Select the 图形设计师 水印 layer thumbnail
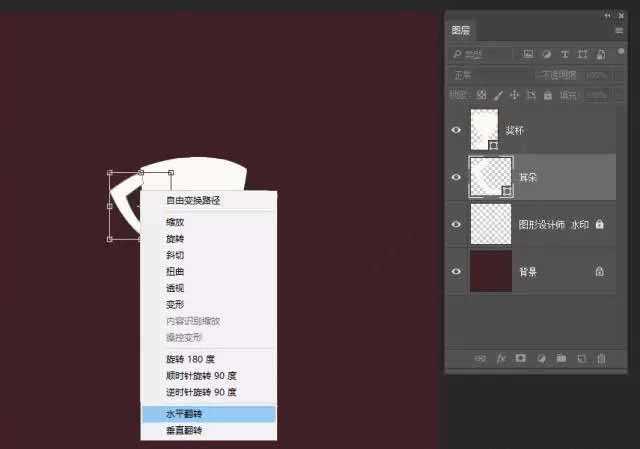Image resolution: width=640 pixels, height=449 pixels. coord(491,224)
